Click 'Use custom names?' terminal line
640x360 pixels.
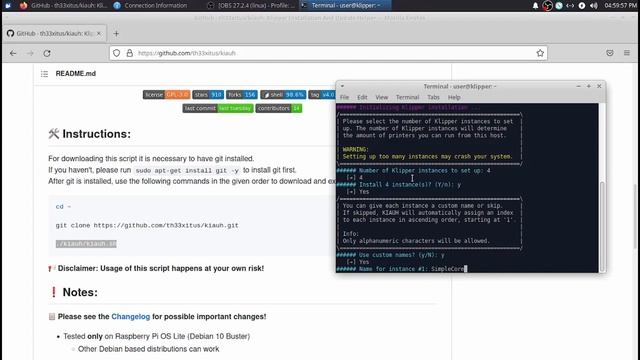tap(391, 255)
